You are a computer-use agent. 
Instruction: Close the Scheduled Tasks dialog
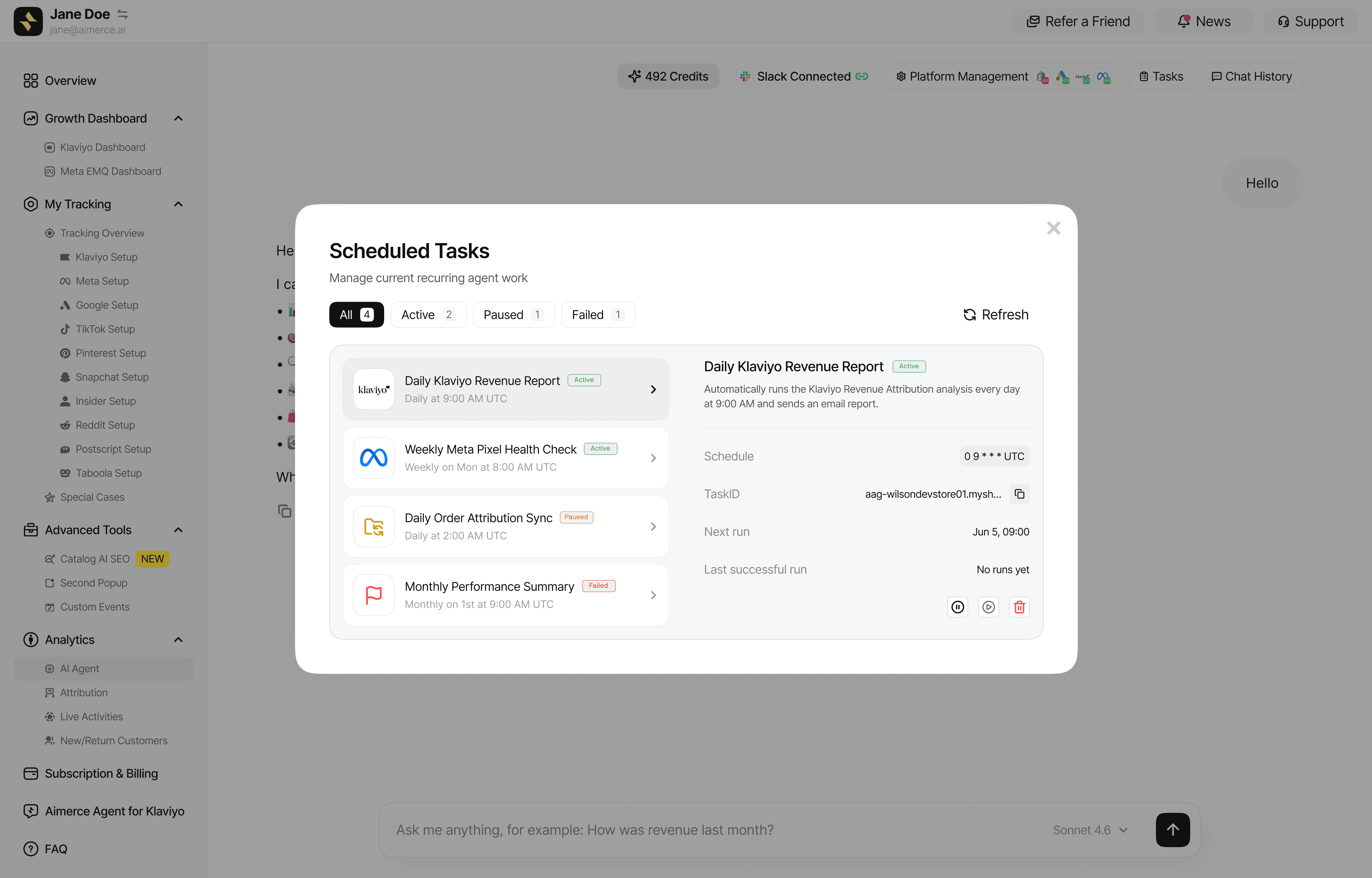1053,228
